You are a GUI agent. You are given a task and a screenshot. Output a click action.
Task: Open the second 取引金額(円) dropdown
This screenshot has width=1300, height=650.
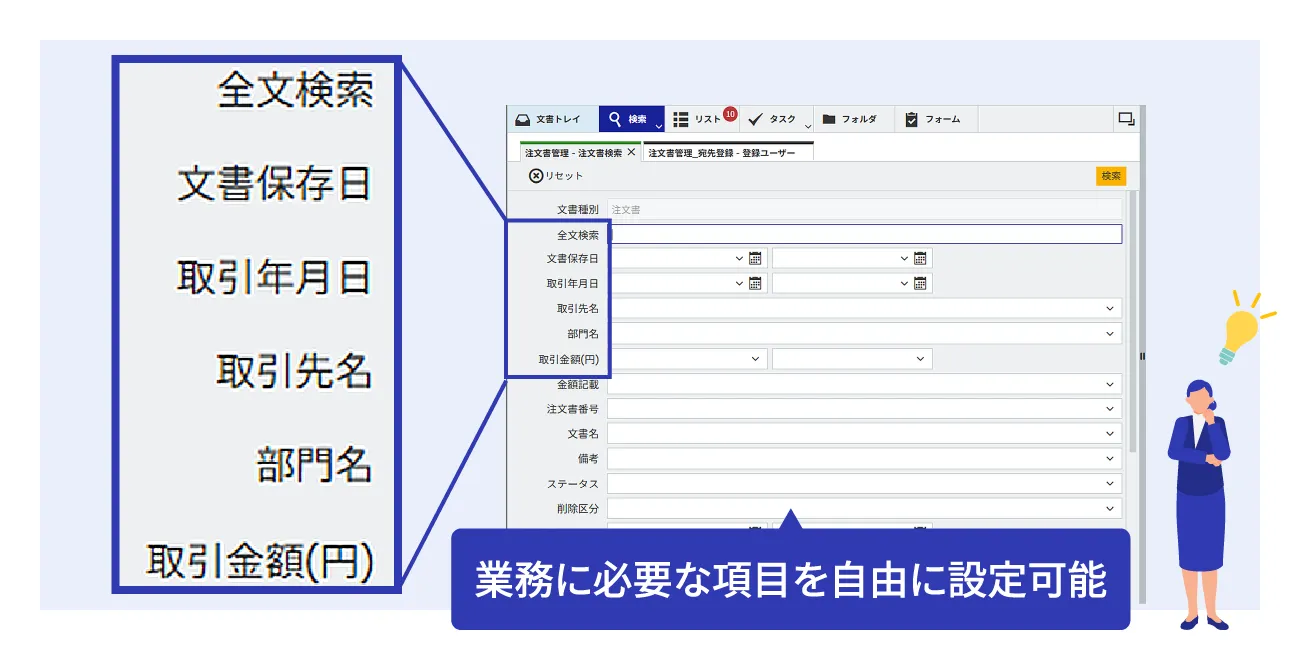920,358
